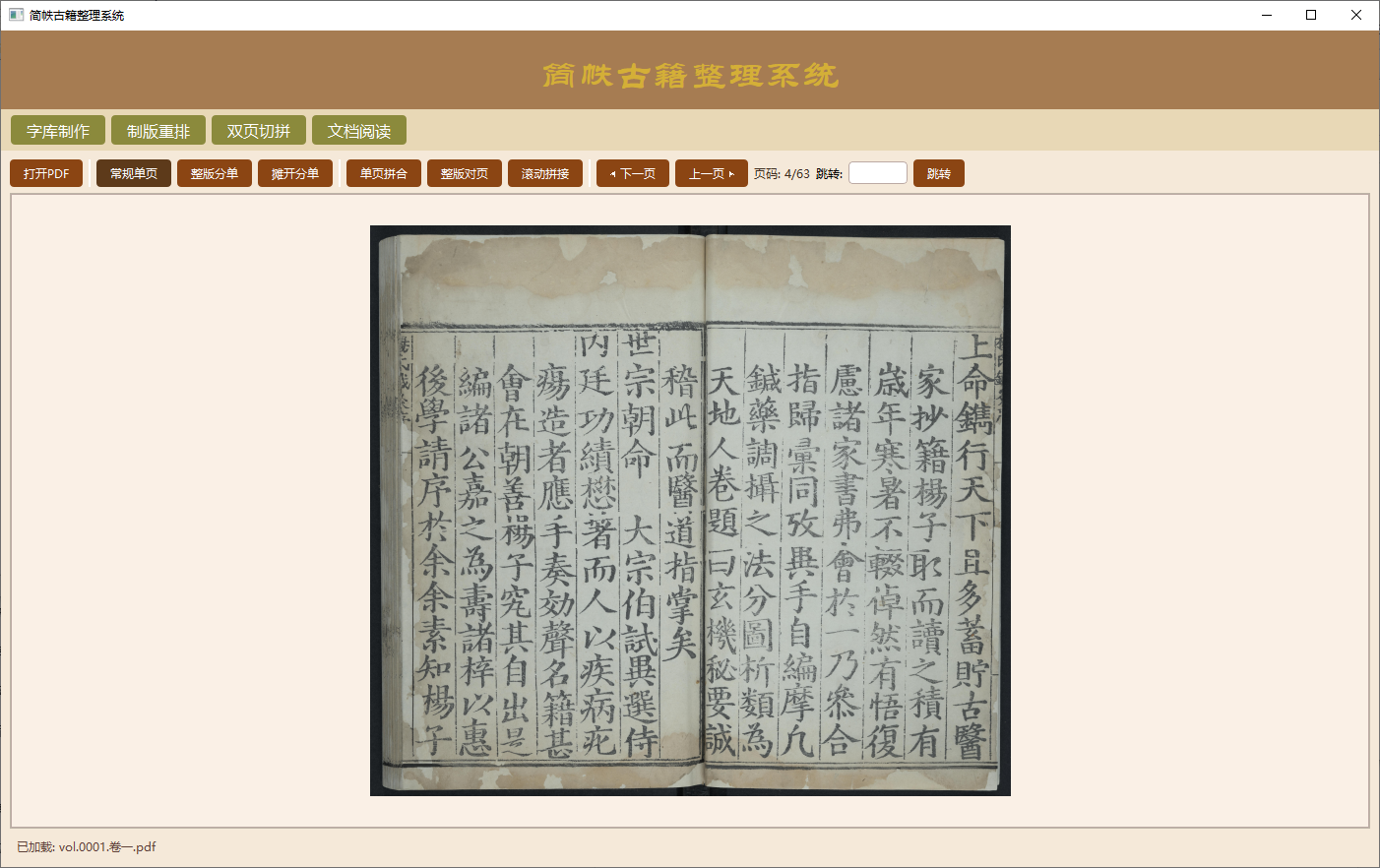Screen dimensions: 1380x868
Task: Select 常规单页 view mode
Action: tap(134, 173)
